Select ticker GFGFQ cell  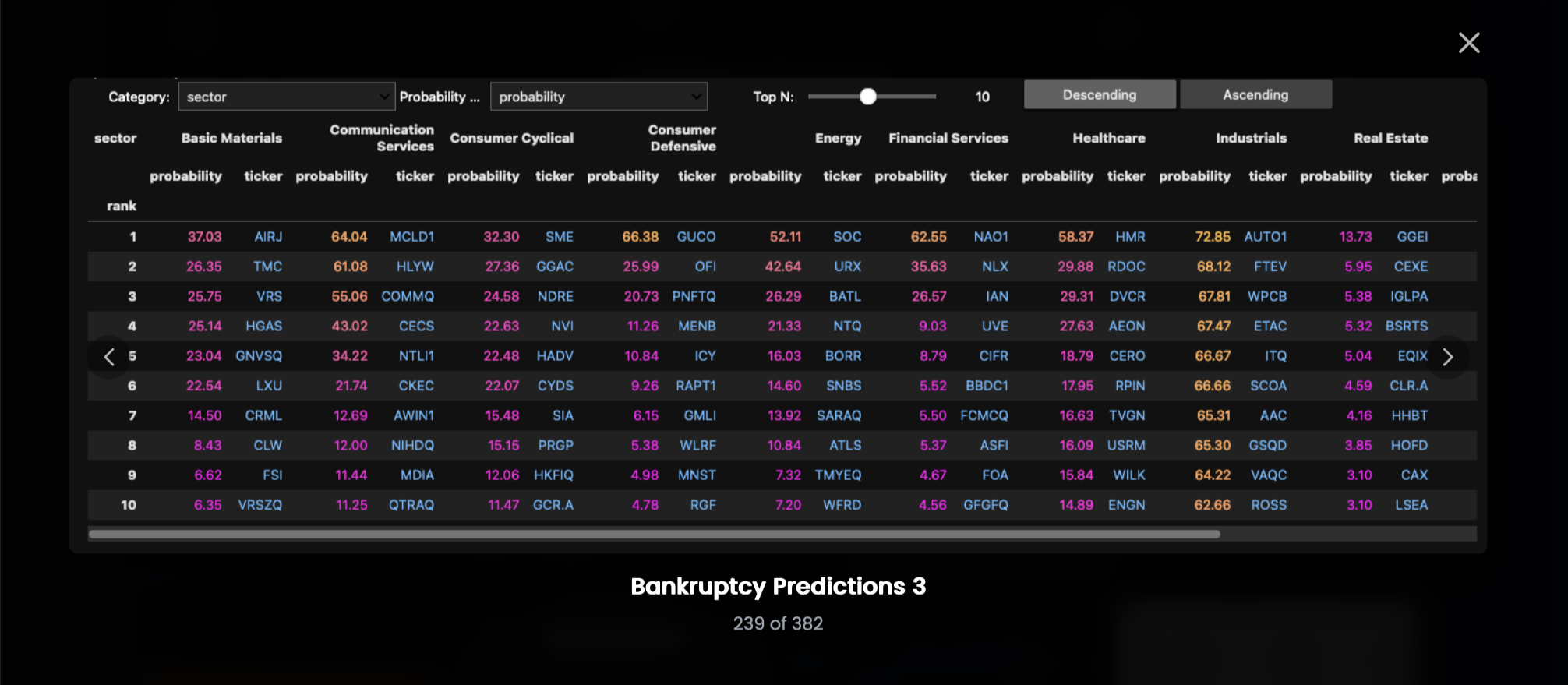coord(986,505)
